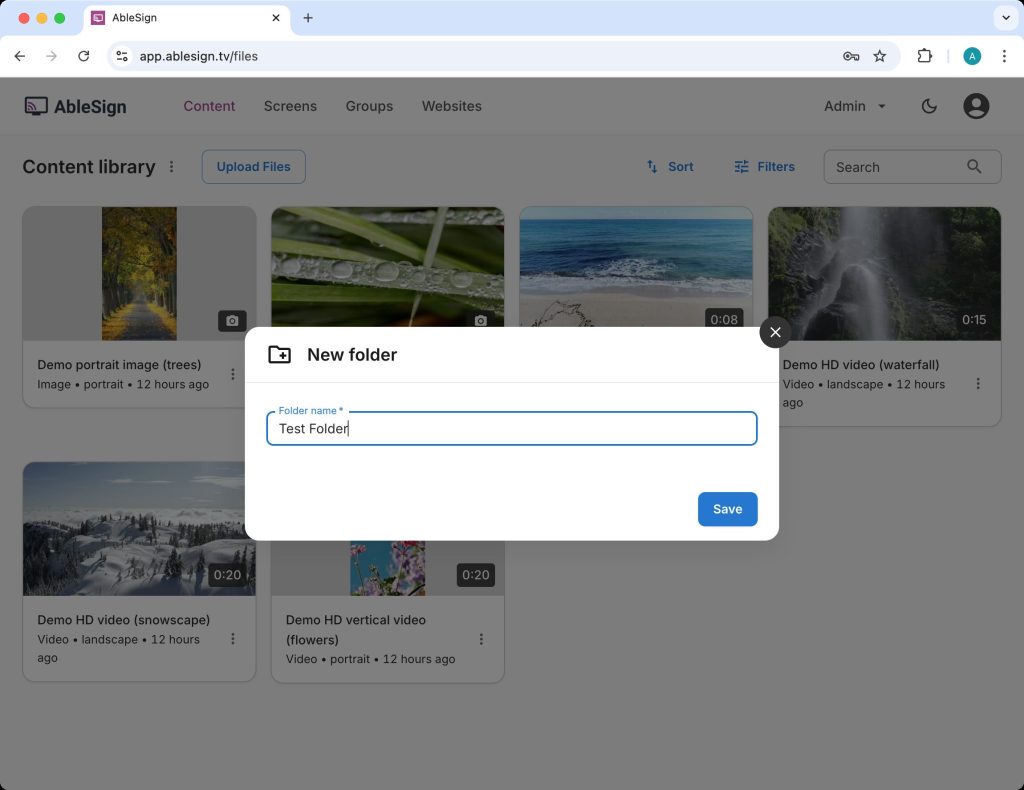Open the waterfall video thumbnail
This screenshot has width=1024, height=790.
[x=884, y=274]
